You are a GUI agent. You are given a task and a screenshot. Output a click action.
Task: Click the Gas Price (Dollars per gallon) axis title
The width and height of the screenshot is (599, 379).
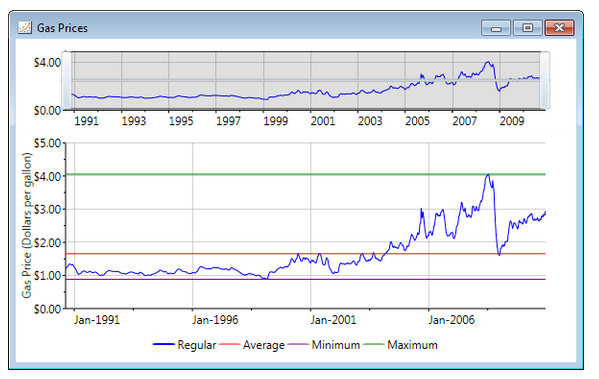[26, 225]
